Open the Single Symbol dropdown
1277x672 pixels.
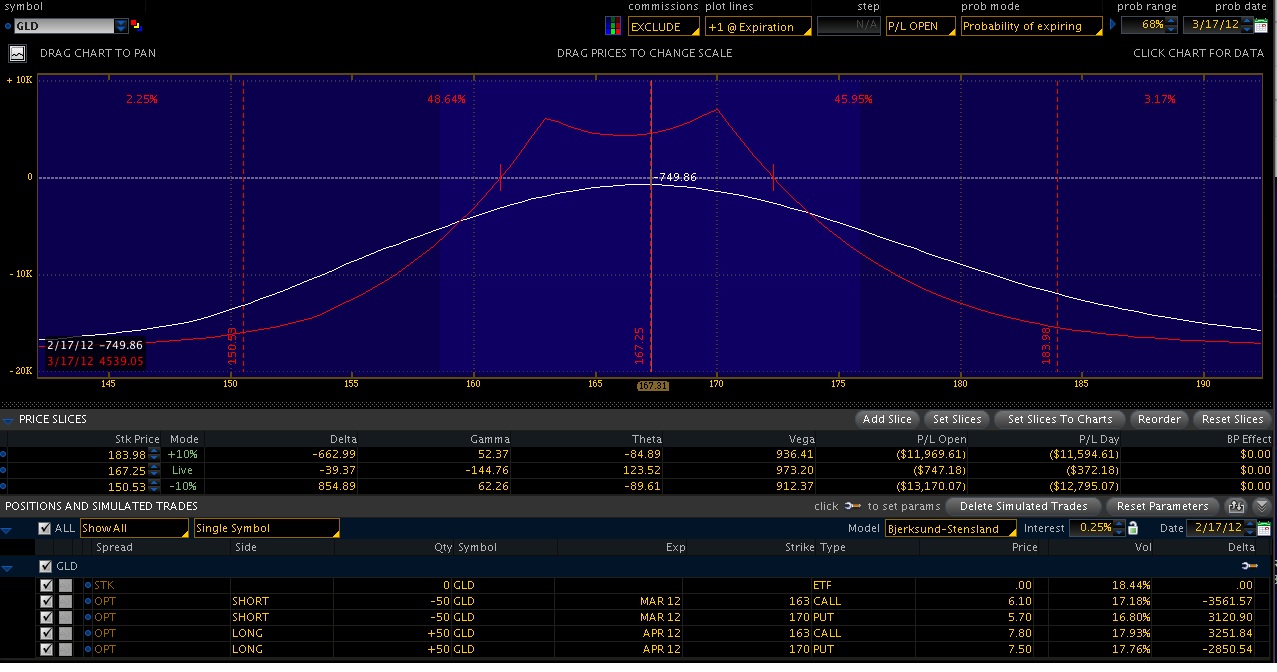[266, 528]
